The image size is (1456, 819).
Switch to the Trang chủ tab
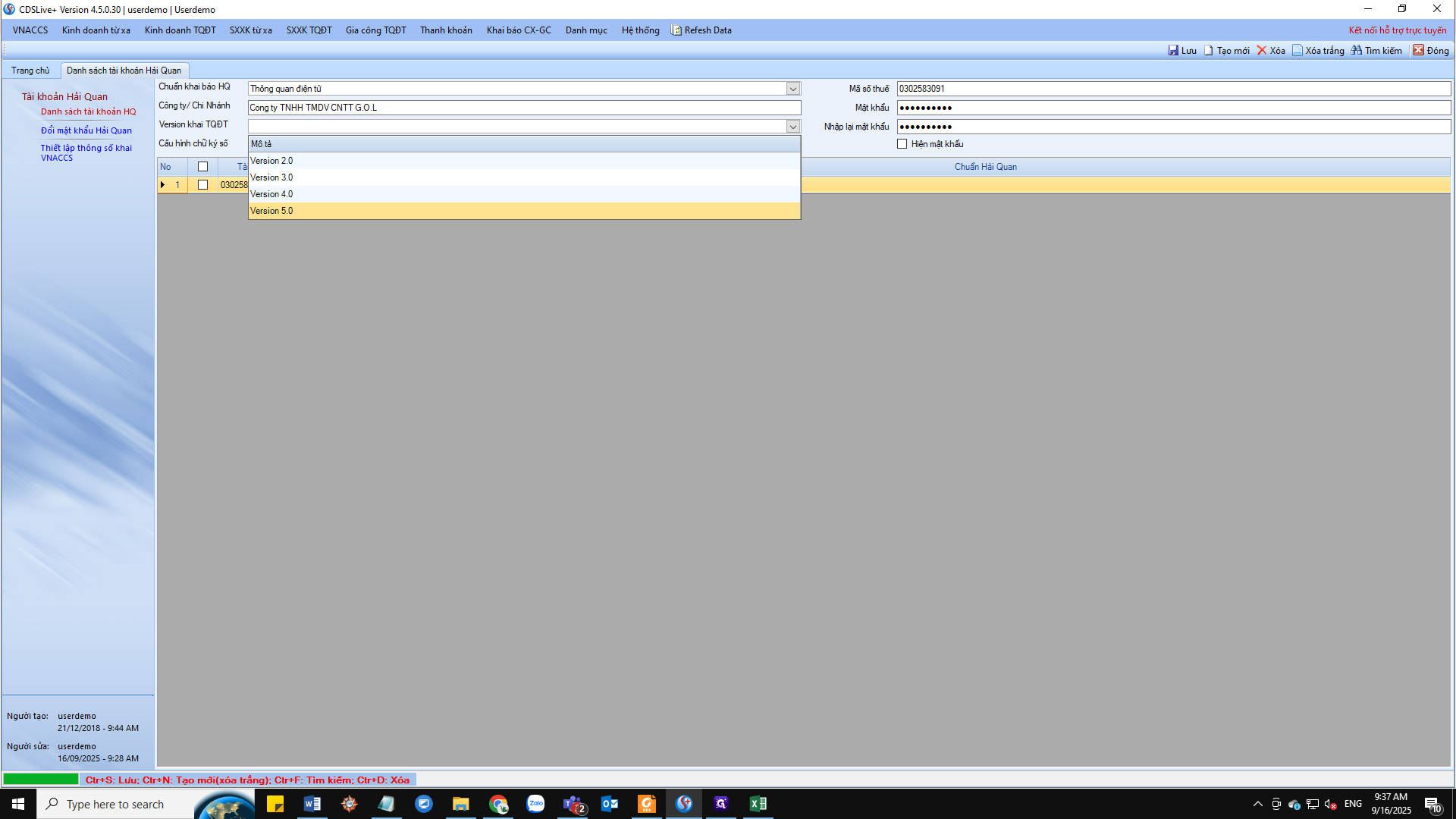point(30,71)
